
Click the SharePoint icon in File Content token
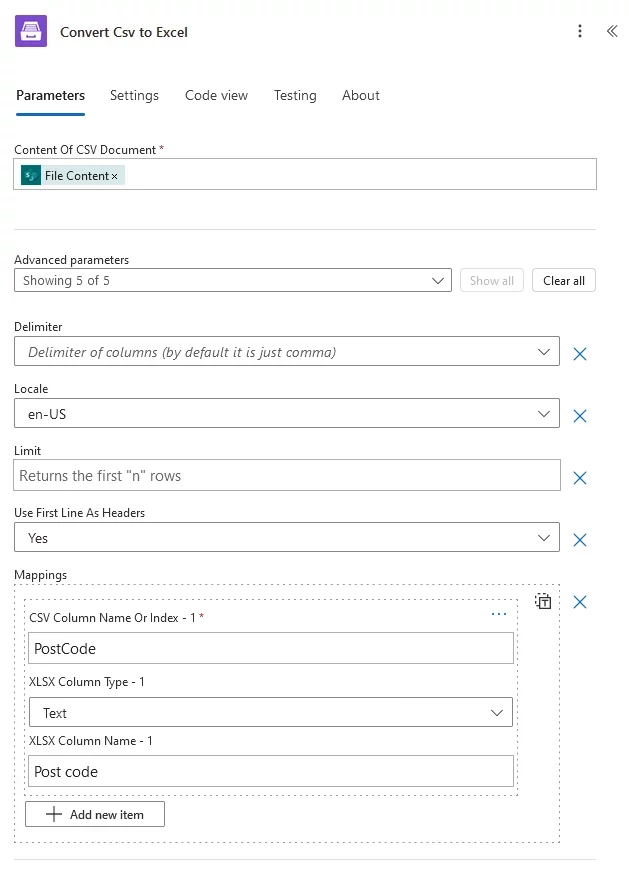coord(31,175)
